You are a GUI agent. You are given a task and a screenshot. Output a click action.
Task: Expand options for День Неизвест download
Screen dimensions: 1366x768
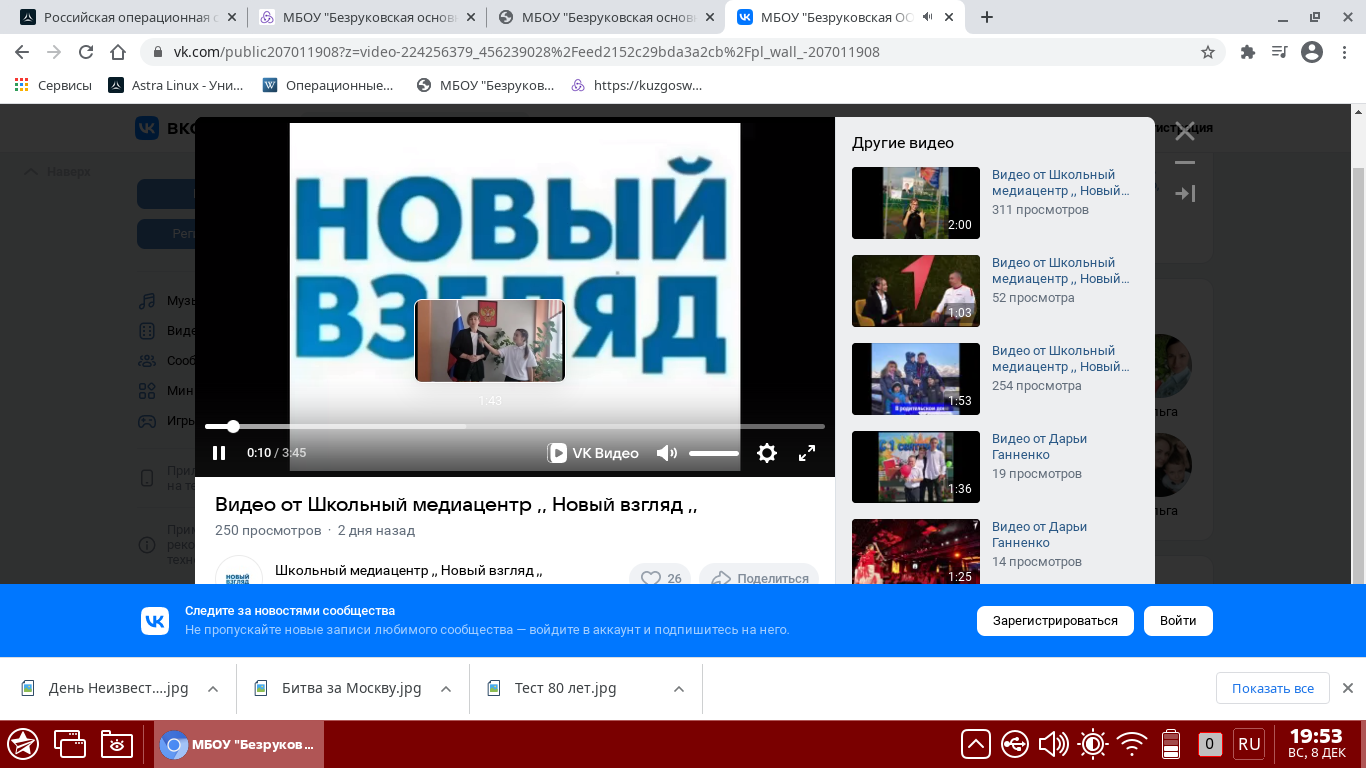click(x=212, y=689)
